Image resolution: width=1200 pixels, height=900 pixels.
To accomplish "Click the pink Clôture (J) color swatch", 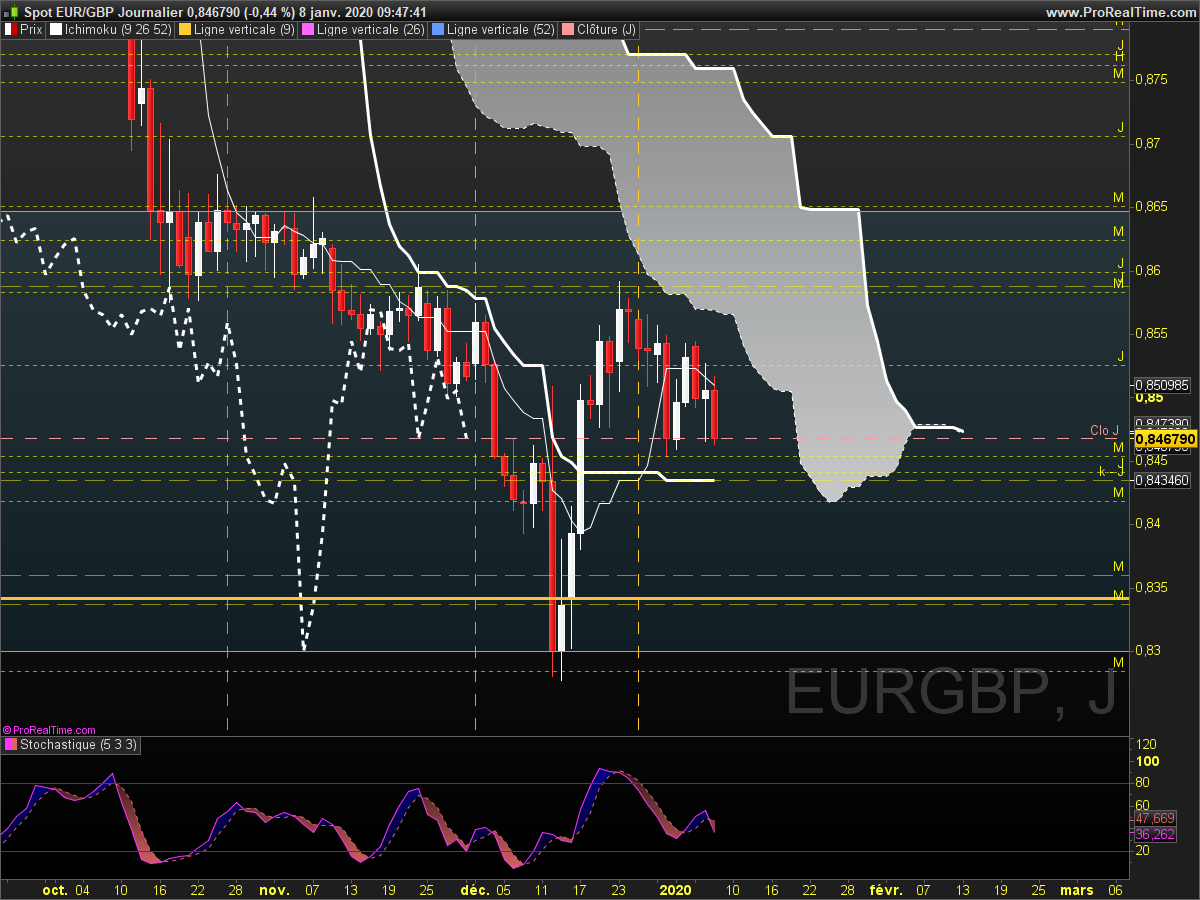I will coord(566,30).
